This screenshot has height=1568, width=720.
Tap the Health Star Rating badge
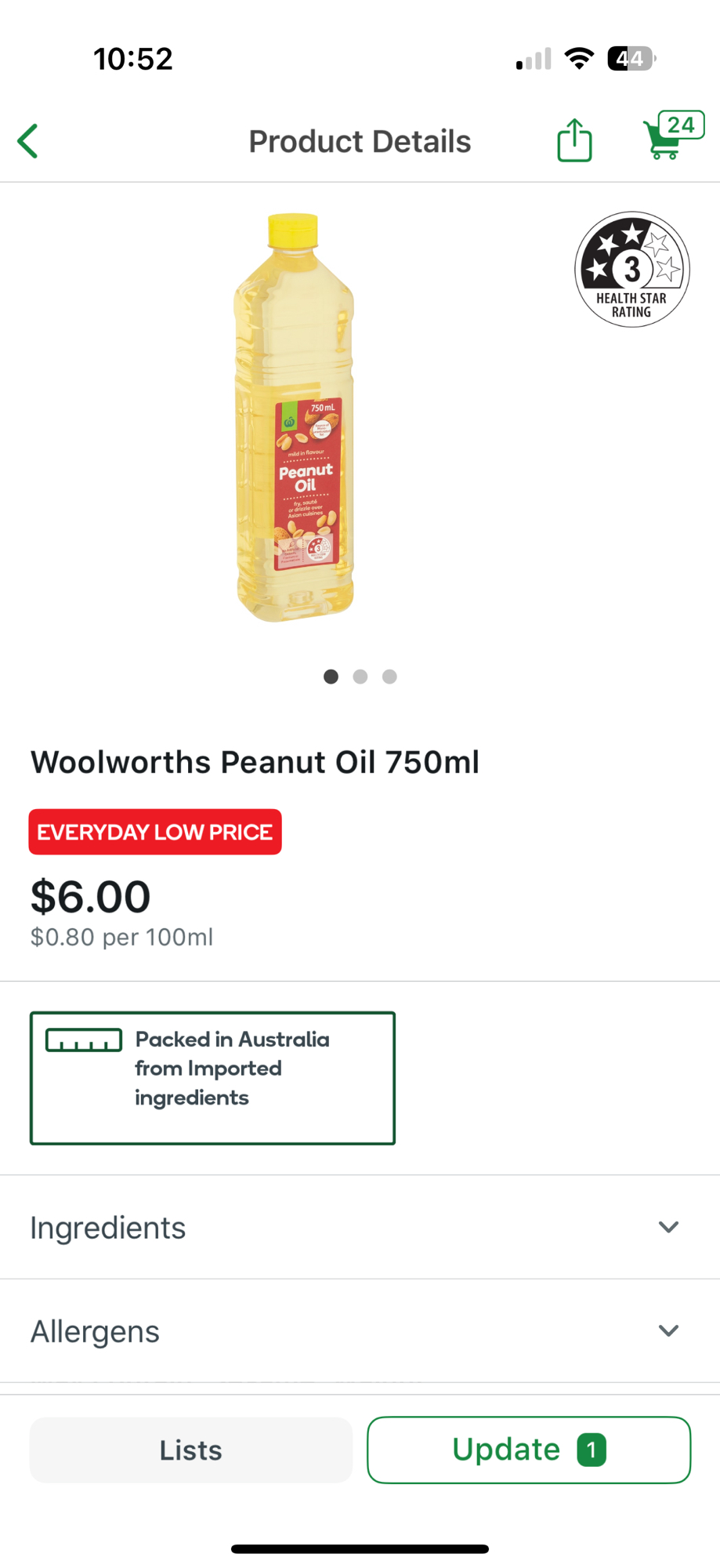pyautogui.click(x=631, y=269)
